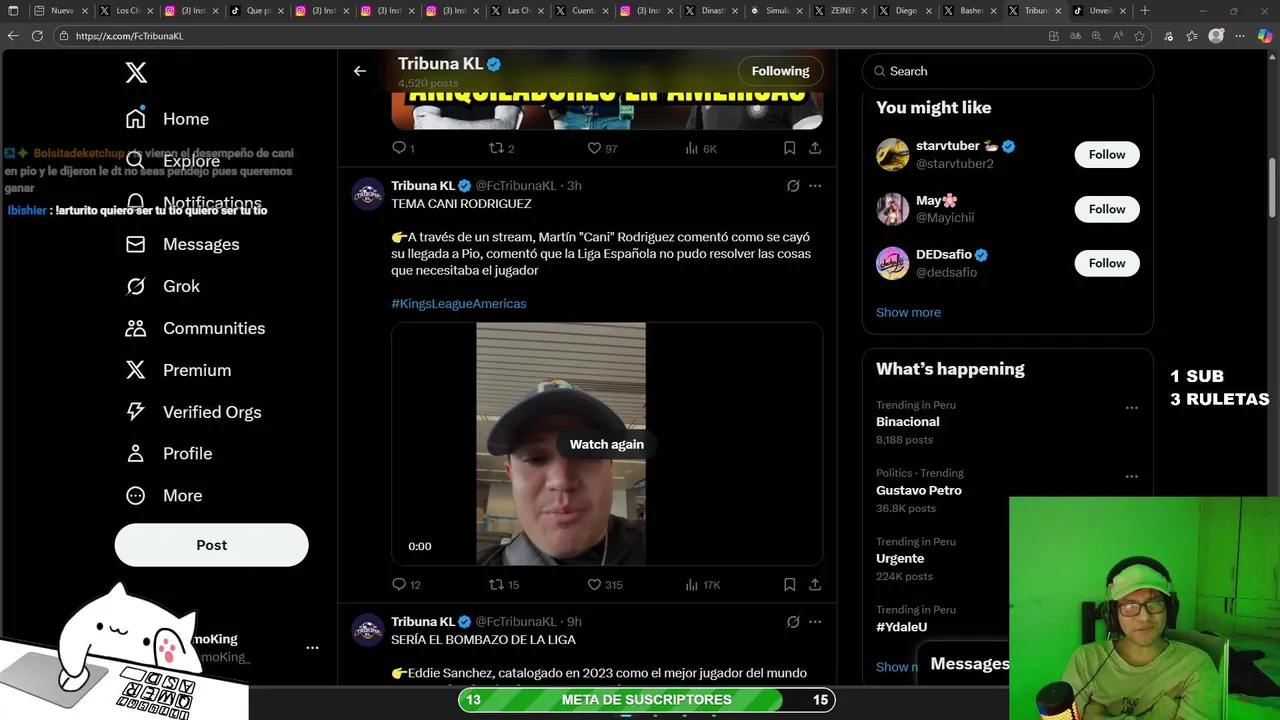Follow DEDsafio
The height and width of the screenshot is (720, 1280).
coord(1107,263)
